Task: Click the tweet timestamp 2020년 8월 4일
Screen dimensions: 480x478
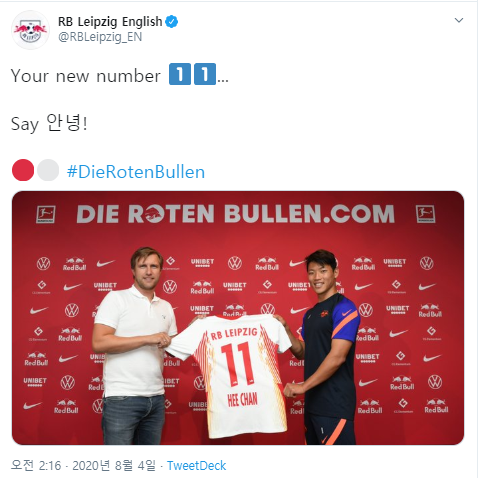Action: pos(114,465)
